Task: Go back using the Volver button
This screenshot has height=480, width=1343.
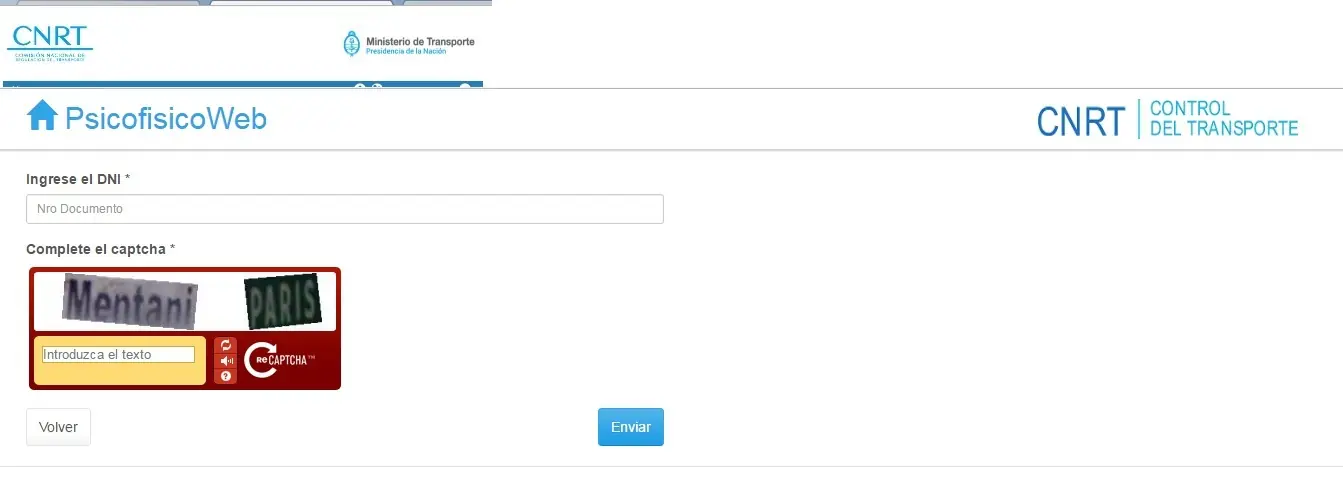Action: click(58, 427)
